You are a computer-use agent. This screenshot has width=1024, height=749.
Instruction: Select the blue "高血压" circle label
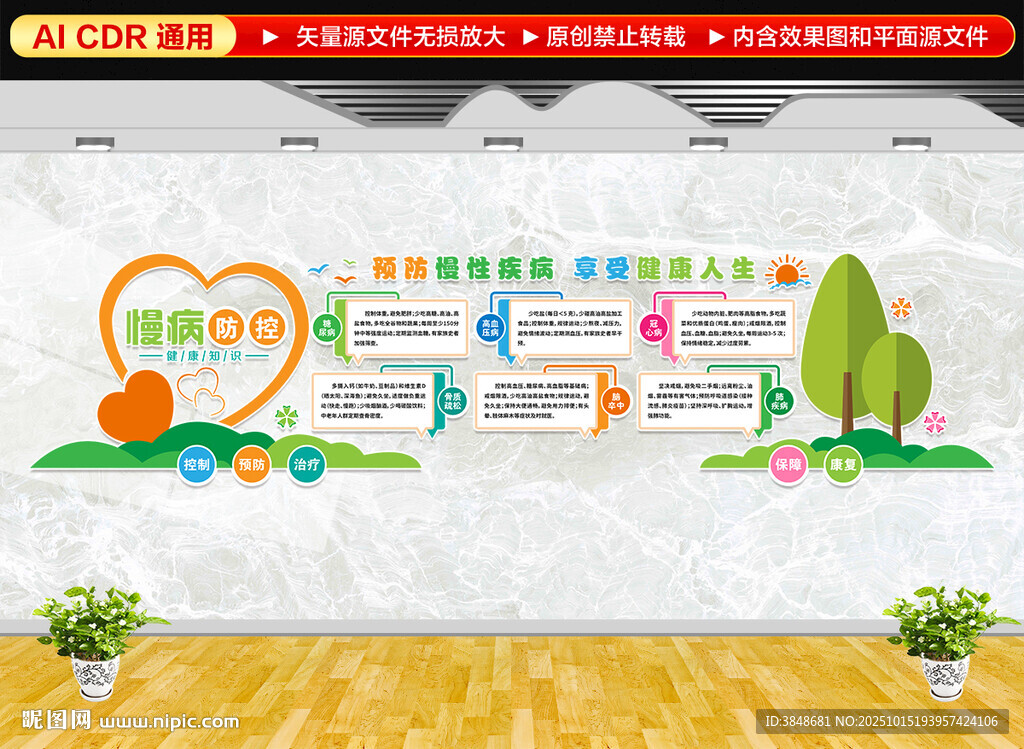click(490, 328)
